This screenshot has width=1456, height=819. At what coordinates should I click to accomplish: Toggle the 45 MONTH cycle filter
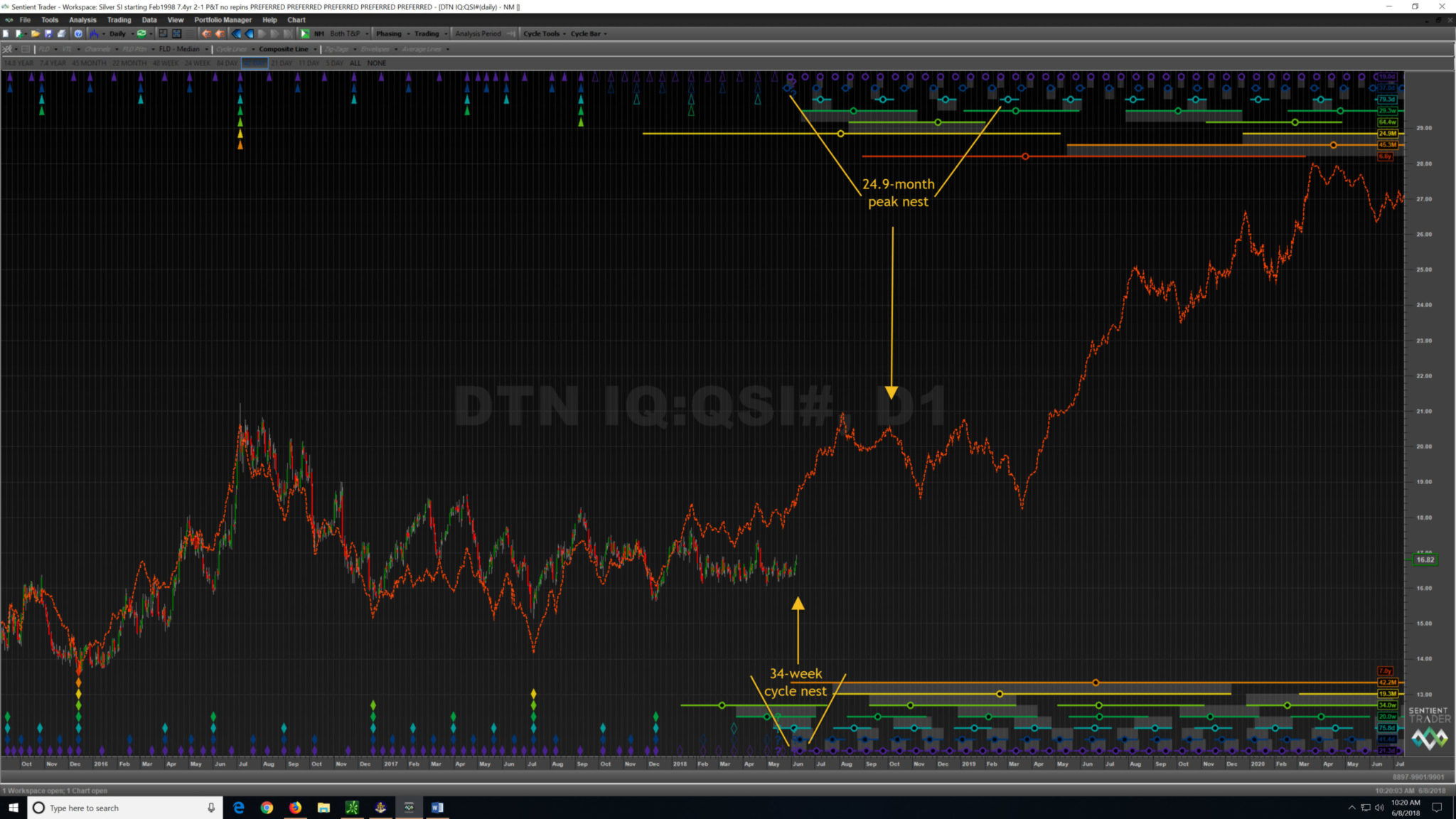pyautogui.click(x=89, y=63)
